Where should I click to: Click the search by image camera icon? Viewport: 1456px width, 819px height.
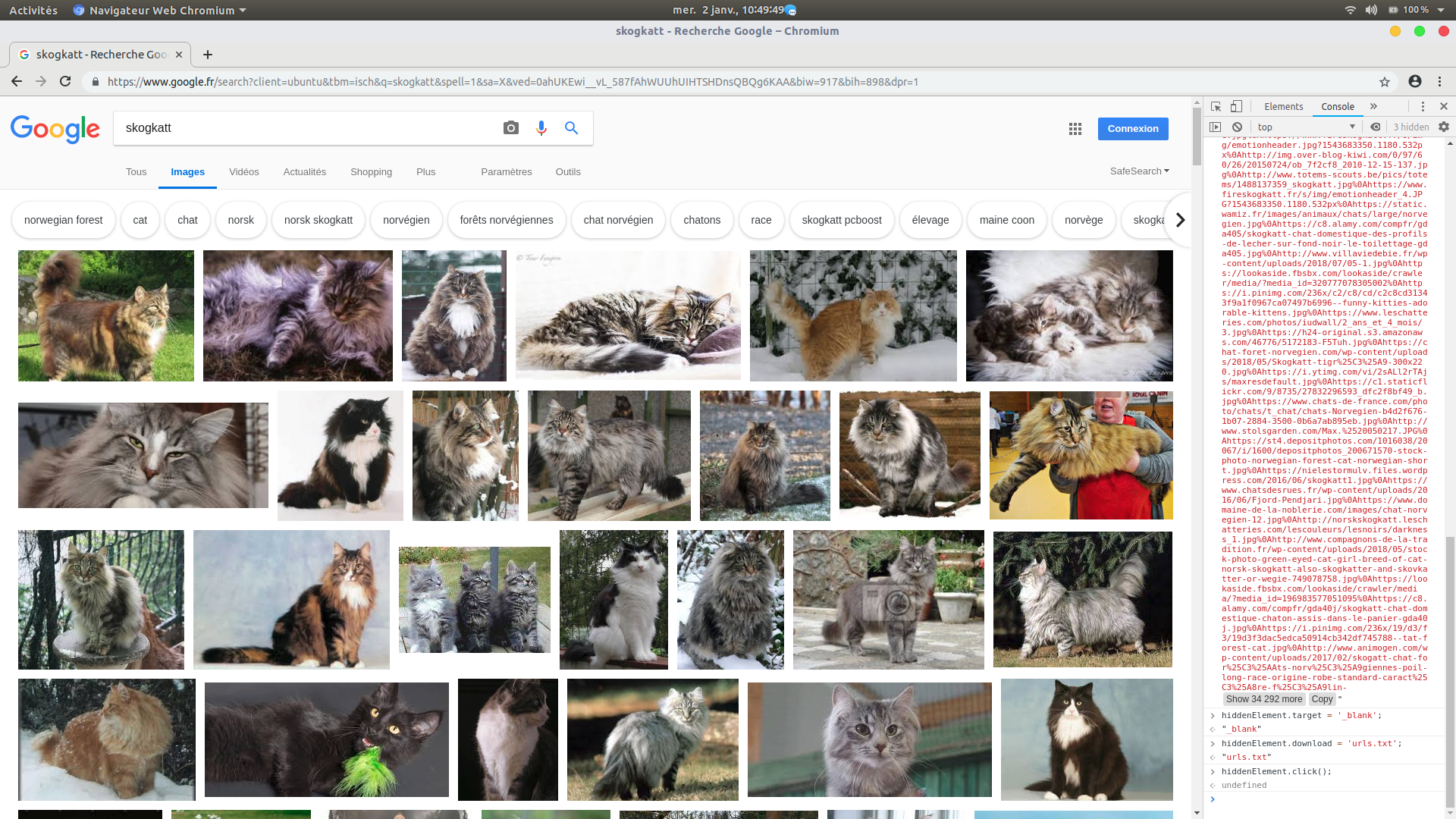(511, 128)
